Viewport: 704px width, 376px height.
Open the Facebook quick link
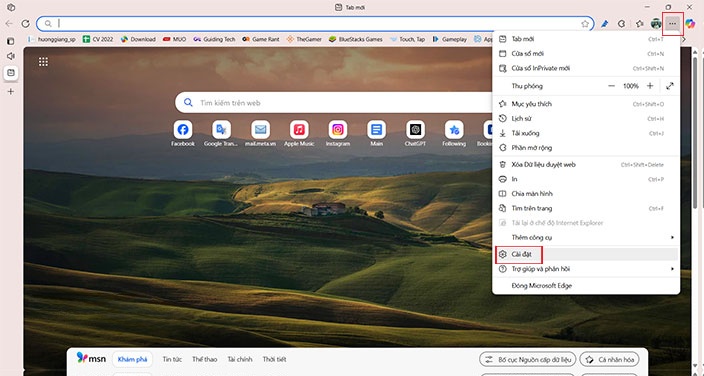[183, 133]
